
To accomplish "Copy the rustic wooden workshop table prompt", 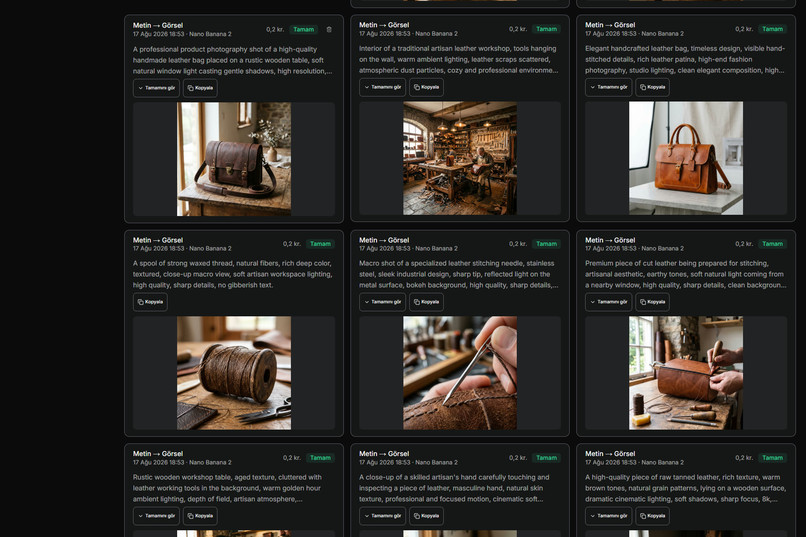I will pos(200,515).
